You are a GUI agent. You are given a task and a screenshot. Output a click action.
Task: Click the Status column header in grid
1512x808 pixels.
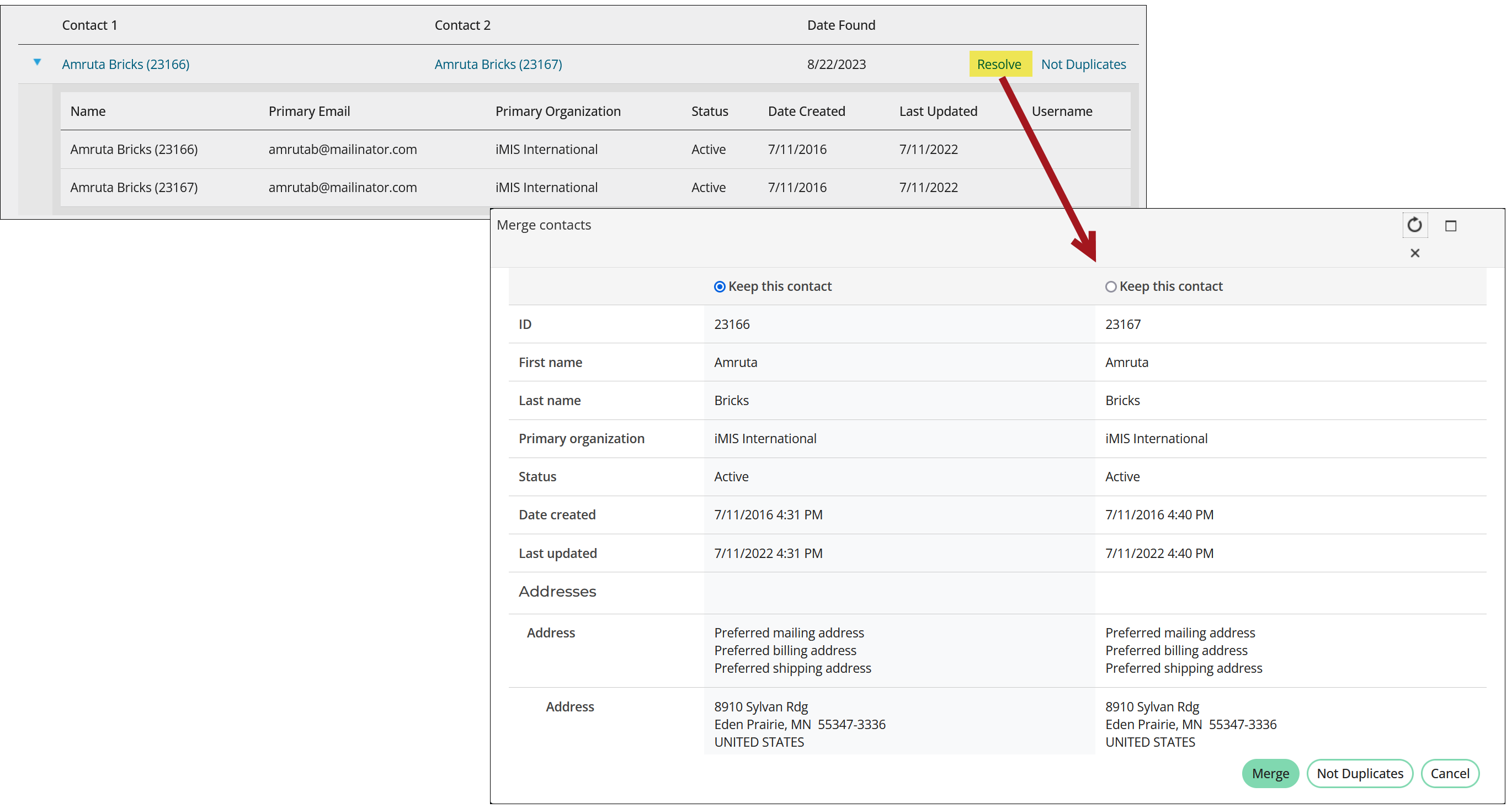710,111
